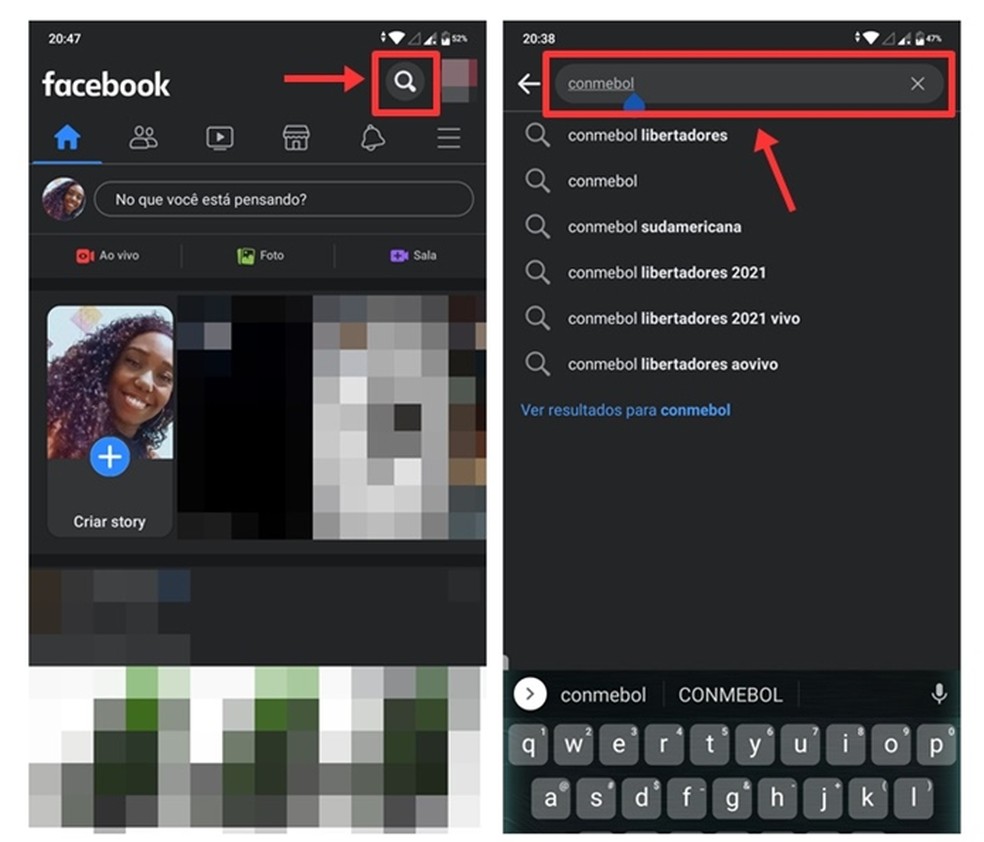The width and height of the screenshot is (984, 842).
Task: Tap the profile picture beside the post box
Action: click(64, 200)
